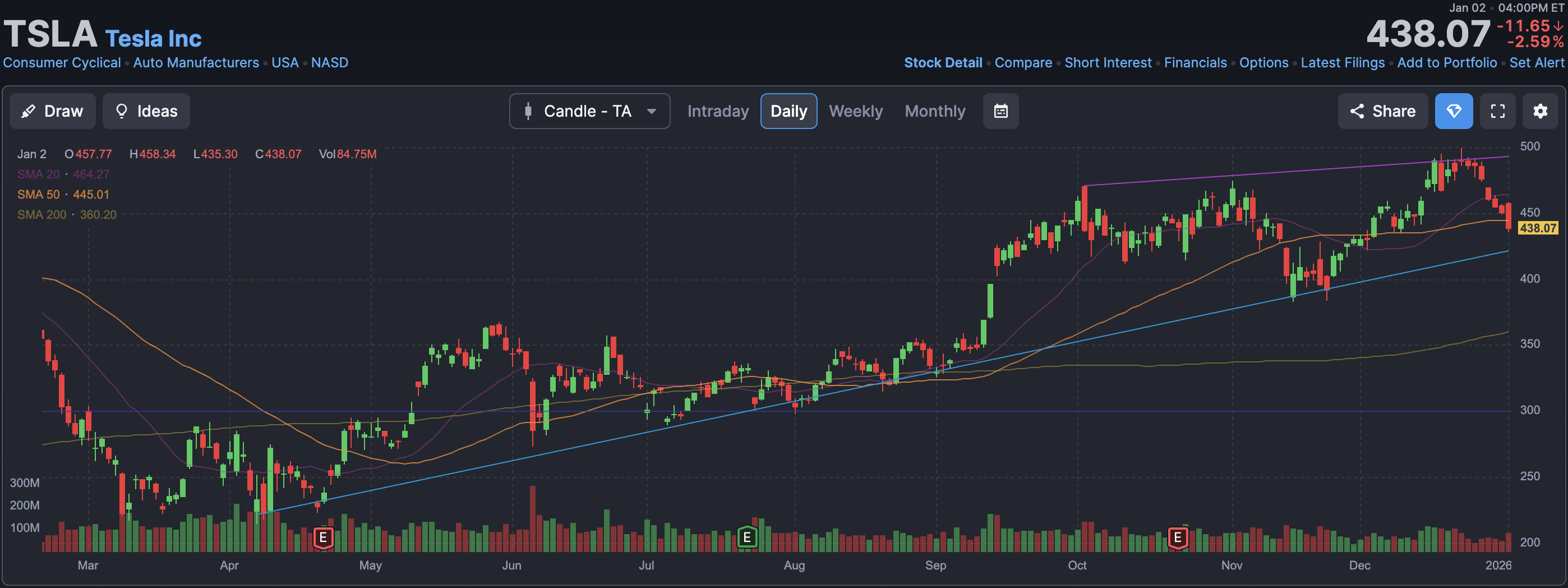Open the Ideas panel
This screenshot has height=588, width=1568.
[146, 111]
